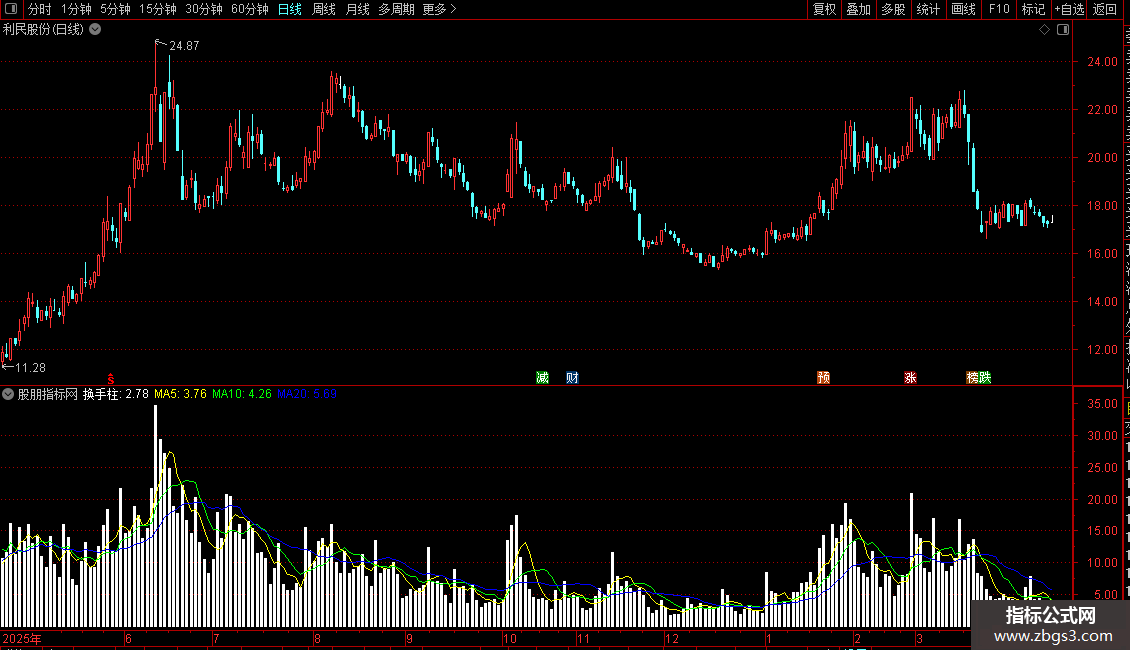Screen dimensions: 1130x650
Task: Open the 榜 ranking list marker
Action: tap(972, 378)
